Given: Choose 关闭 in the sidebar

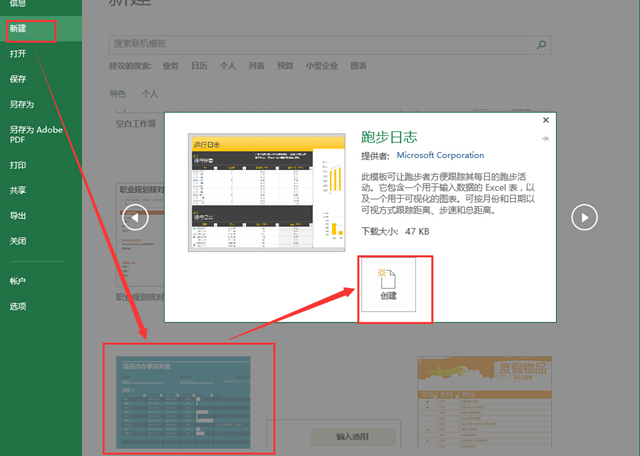Looking at the screenshot, I should [x=18, y=241].
